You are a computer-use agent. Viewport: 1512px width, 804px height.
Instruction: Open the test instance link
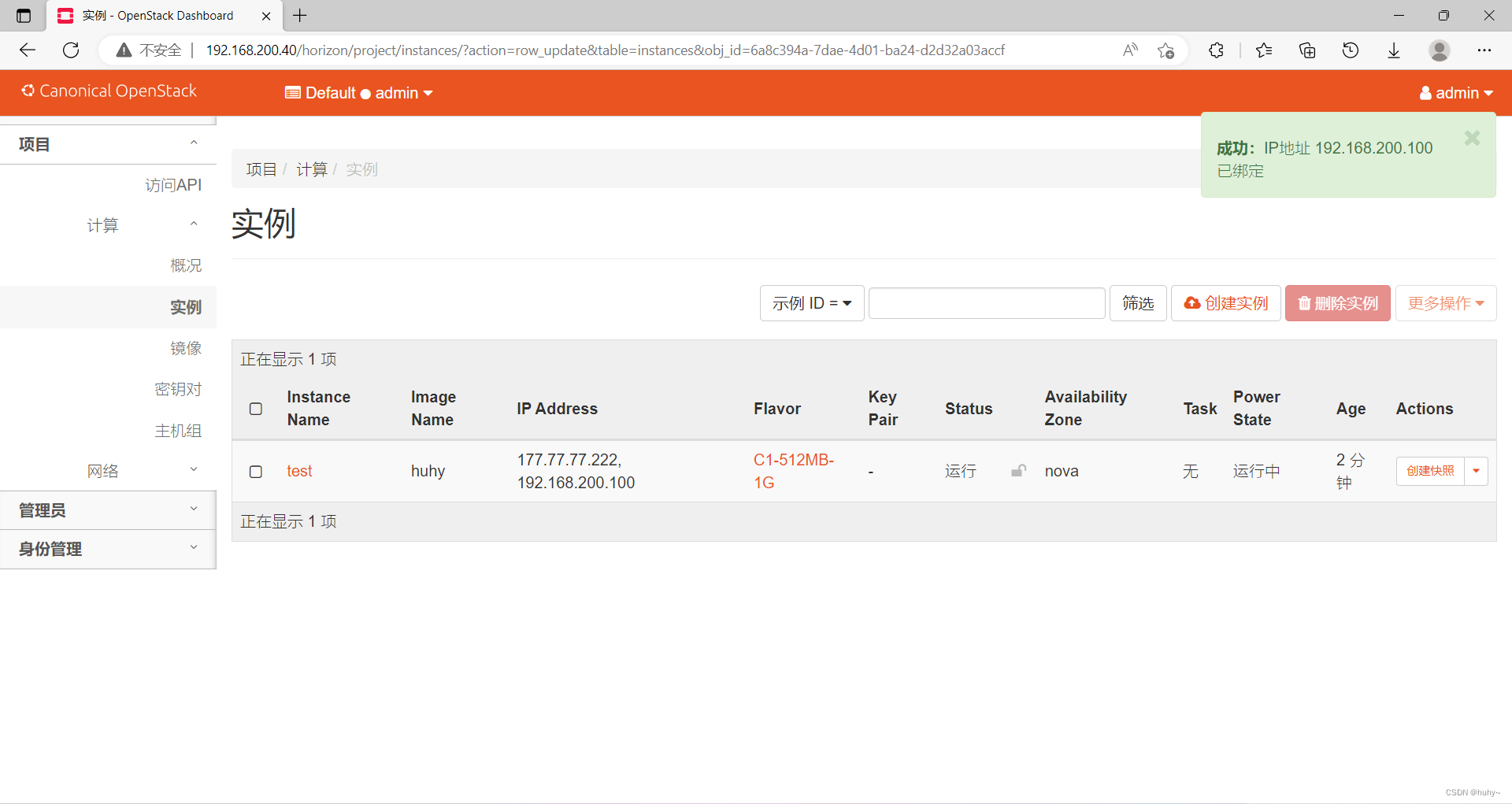coord(299,471)
